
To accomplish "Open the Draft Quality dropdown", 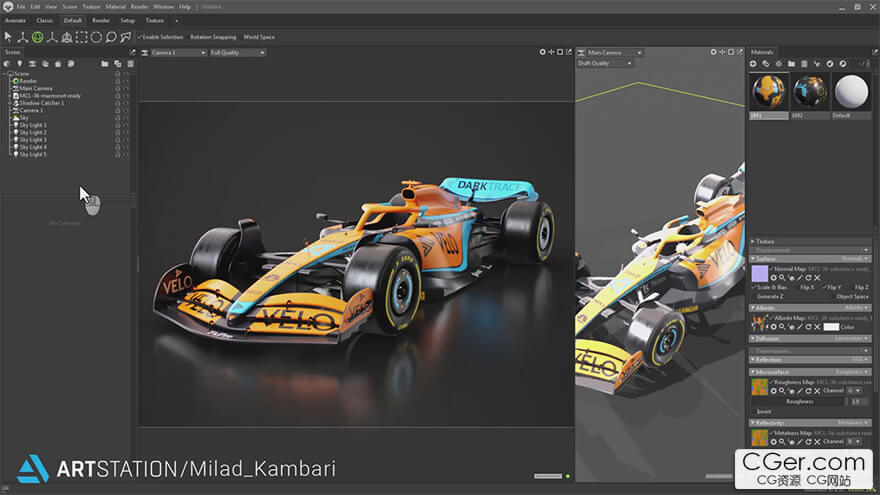I will pos(605,63).
